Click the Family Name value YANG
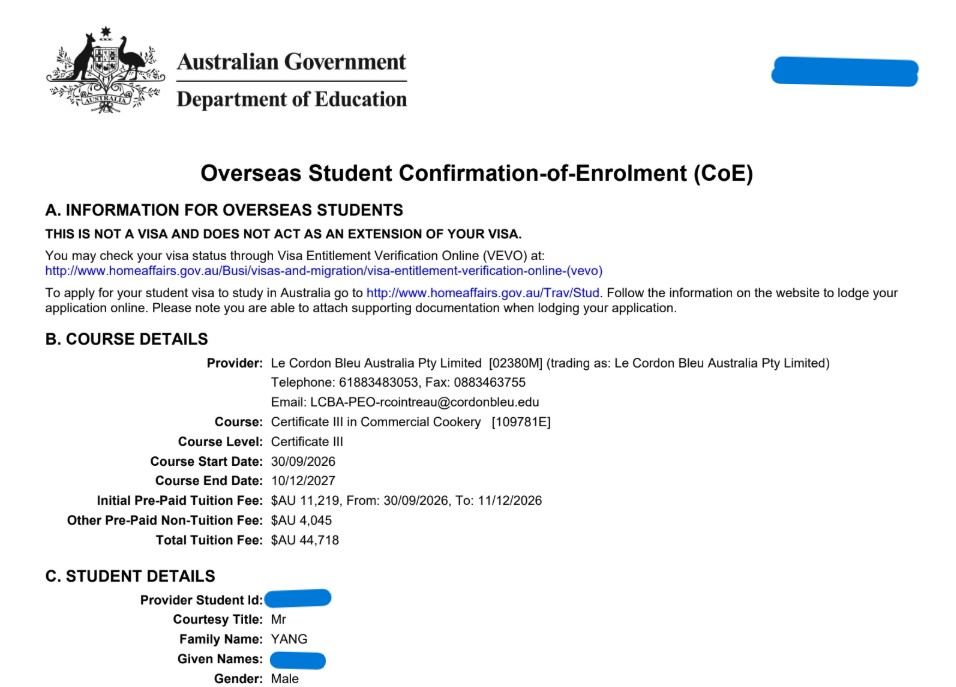The width and height of the screenshot is (956, 687). coord(289,639)
